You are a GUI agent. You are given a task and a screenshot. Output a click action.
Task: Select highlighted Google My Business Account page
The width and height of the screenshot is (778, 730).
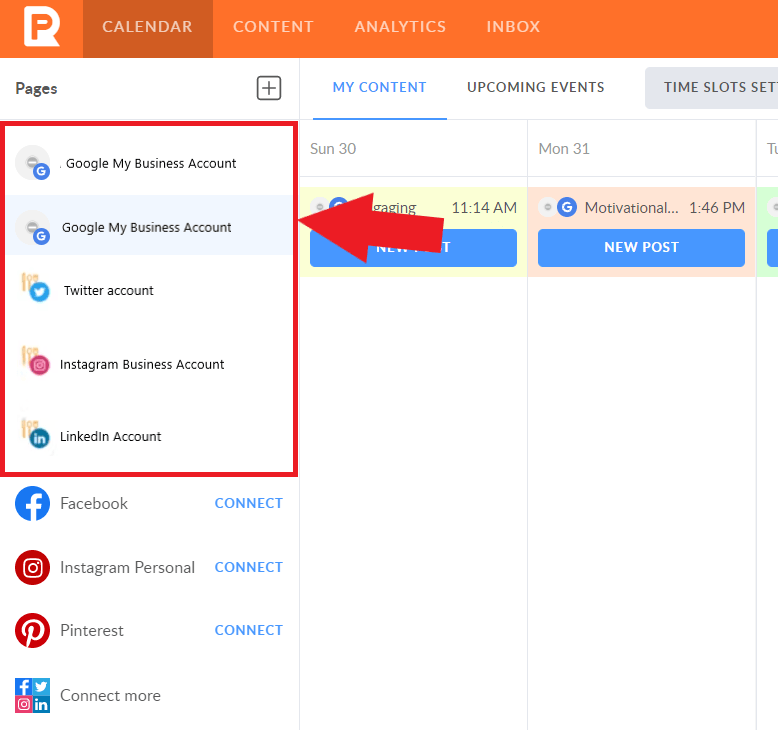click(149, 226)
